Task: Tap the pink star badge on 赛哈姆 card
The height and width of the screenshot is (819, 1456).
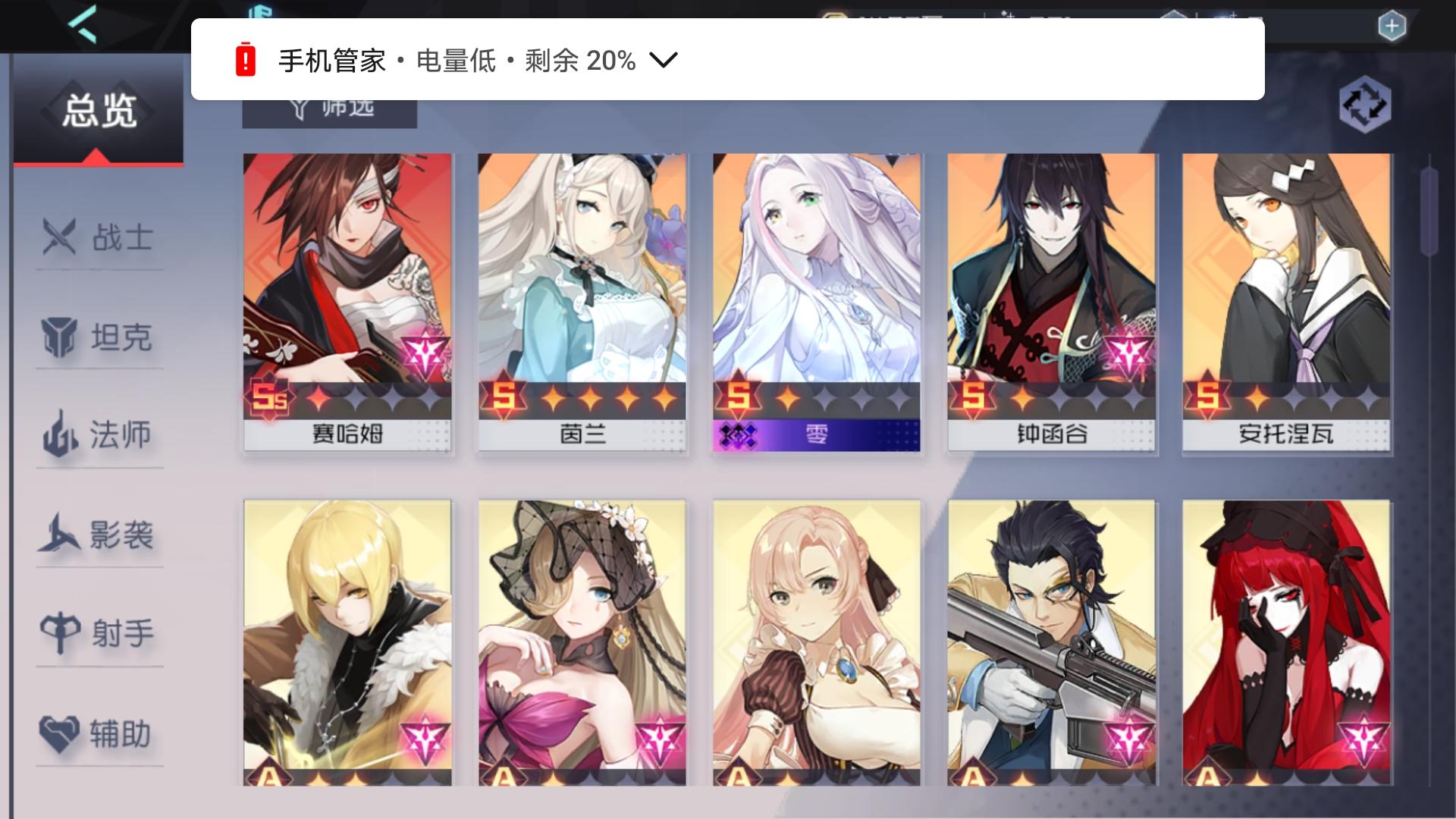Action: tap(425, 356)
